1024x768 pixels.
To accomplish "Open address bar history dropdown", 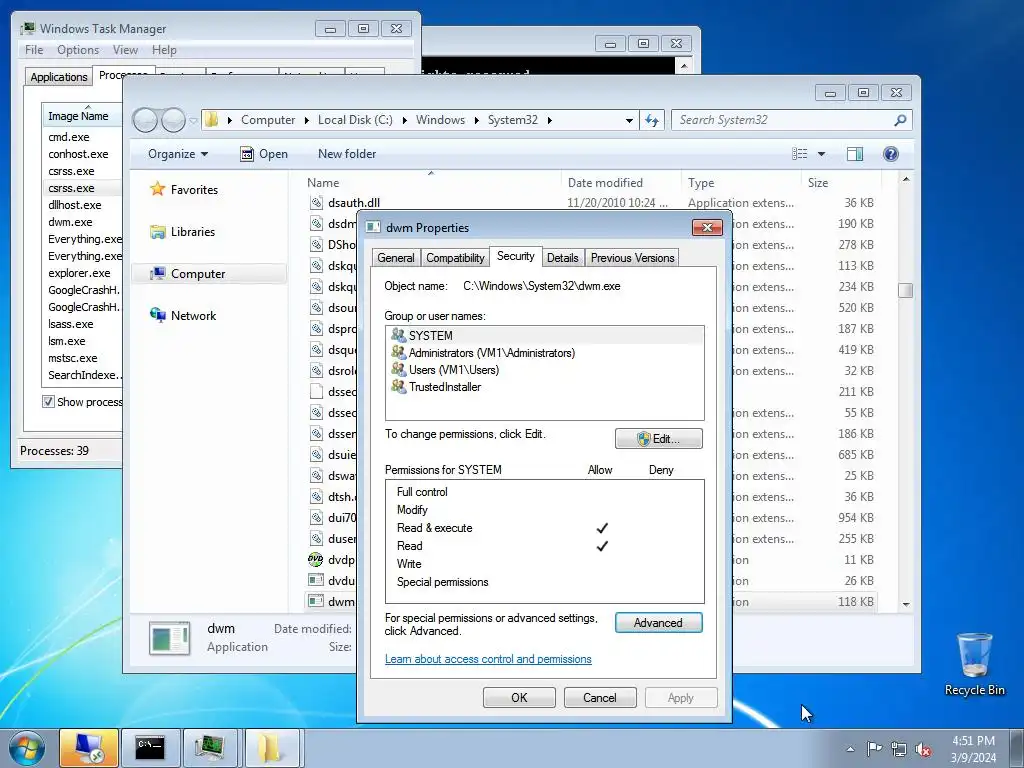I will [x=629, y=121].
